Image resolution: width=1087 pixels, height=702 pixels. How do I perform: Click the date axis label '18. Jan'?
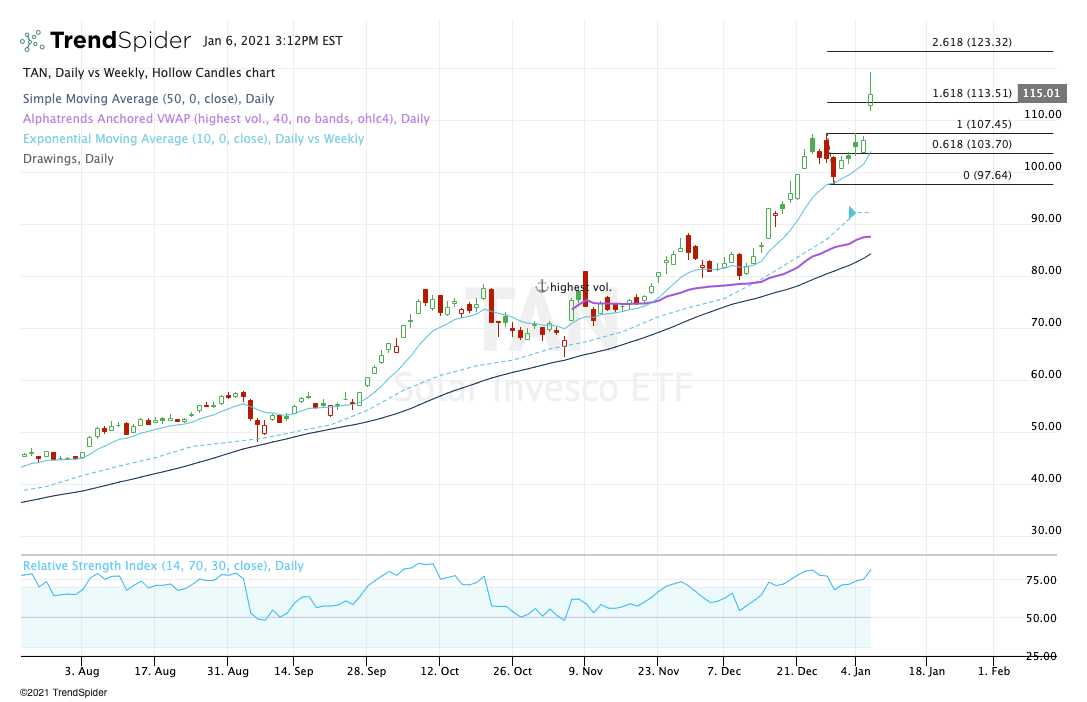pyautogui.click(x=926, y=671)
